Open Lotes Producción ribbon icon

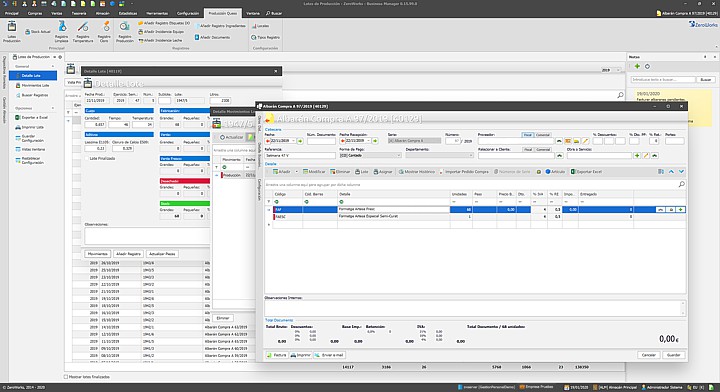click(x=11, y=32)
